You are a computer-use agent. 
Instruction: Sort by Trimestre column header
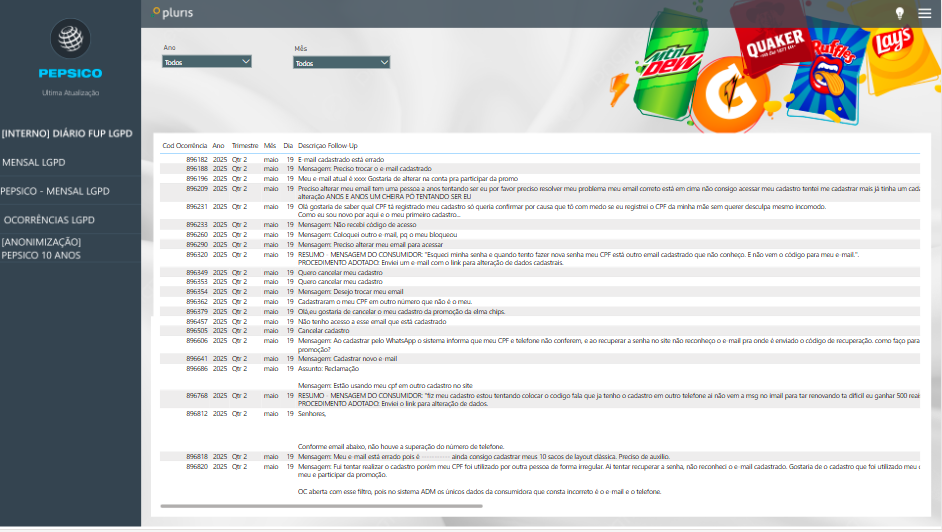coord(245,146)
